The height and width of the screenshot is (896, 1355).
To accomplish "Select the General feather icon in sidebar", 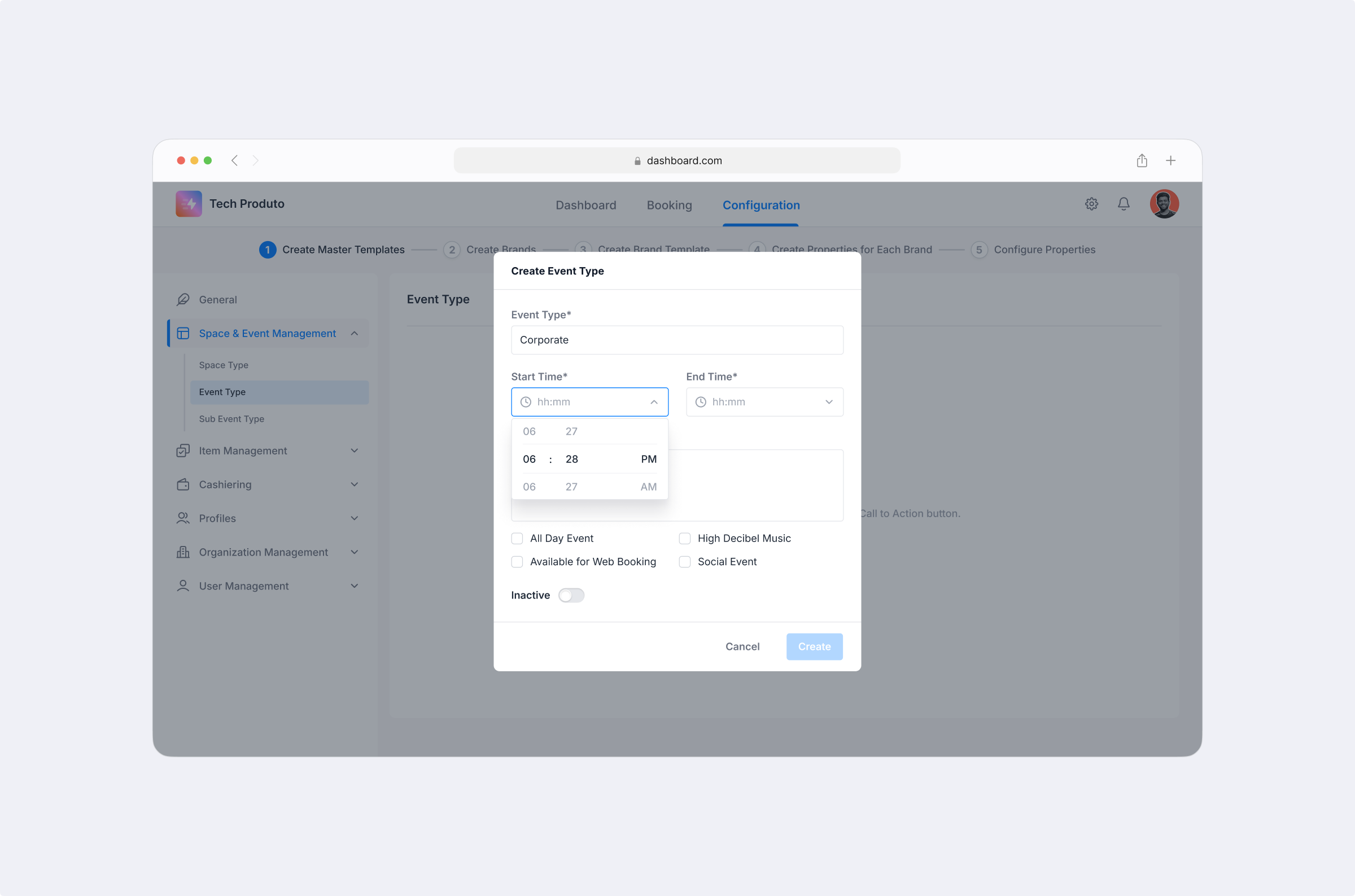I will [183, 299].
